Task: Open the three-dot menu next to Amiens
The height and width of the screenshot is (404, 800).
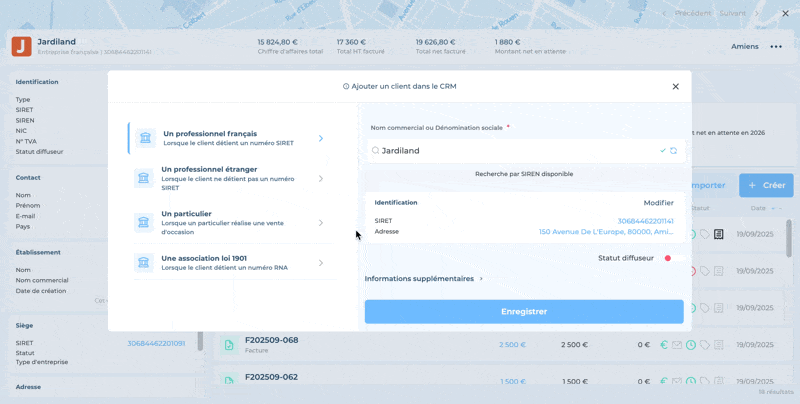Action: tap(776, 47)
